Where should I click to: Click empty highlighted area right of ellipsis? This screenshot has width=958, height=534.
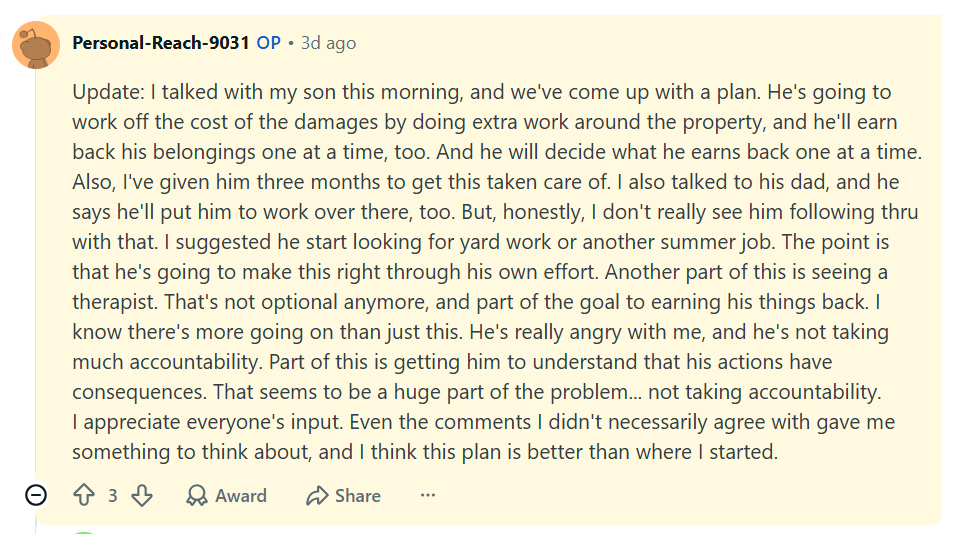pyautogui.click(x=672, y=496)
